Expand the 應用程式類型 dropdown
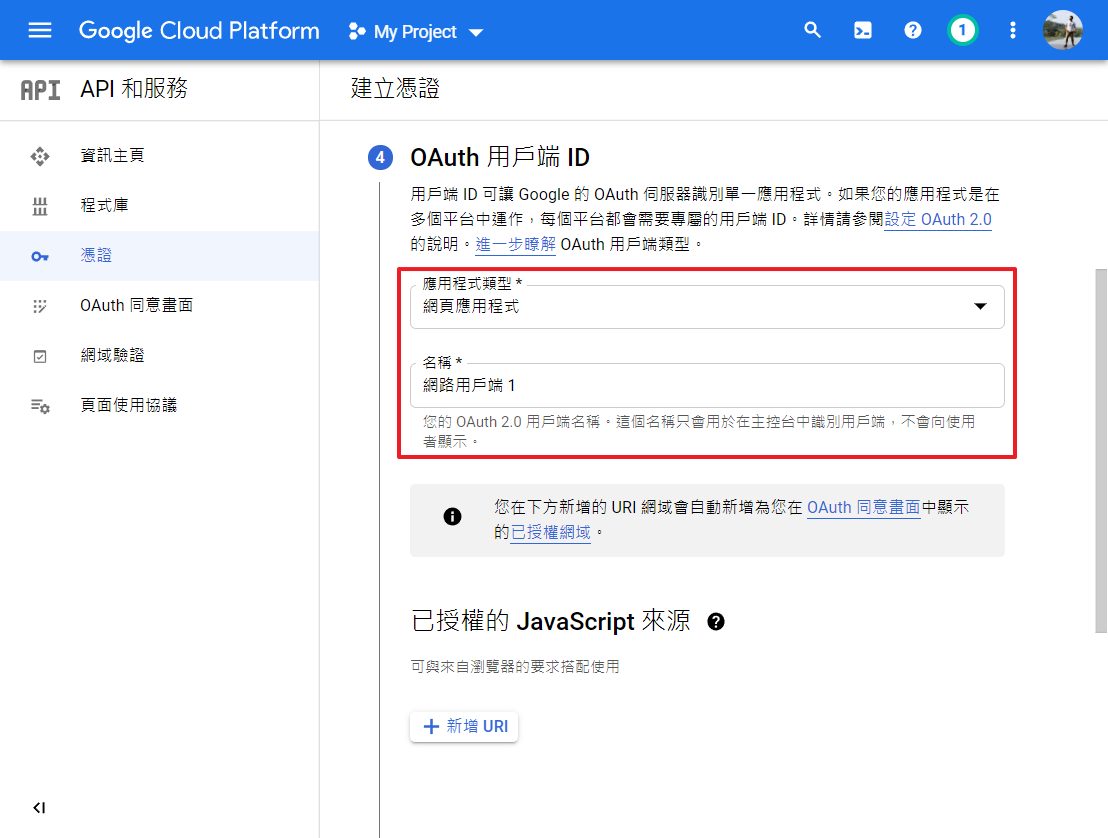 click(707, 307)
